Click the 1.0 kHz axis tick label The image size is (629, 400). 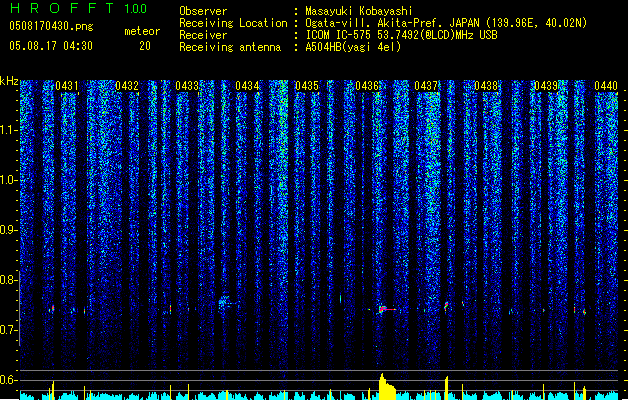[8, 180]
